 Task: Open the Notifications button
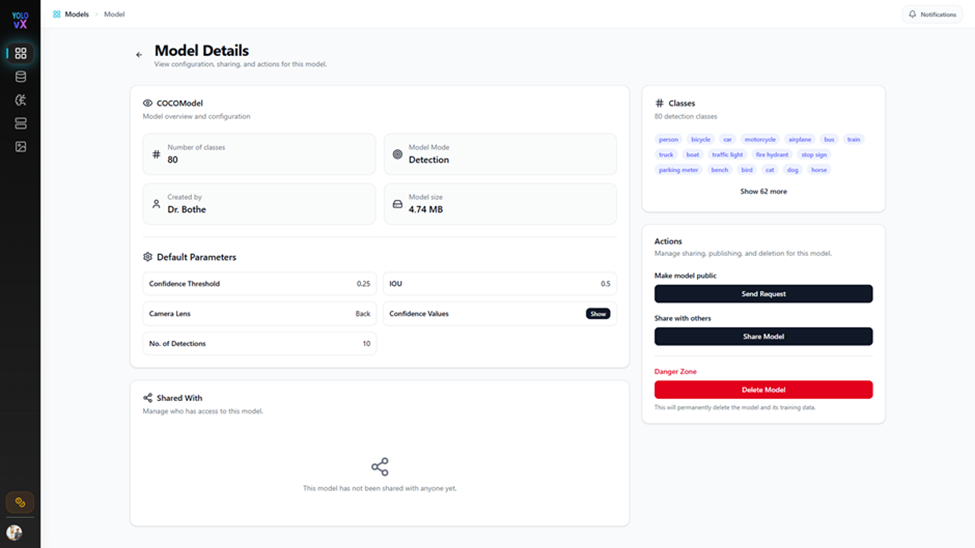click(932, 14)
